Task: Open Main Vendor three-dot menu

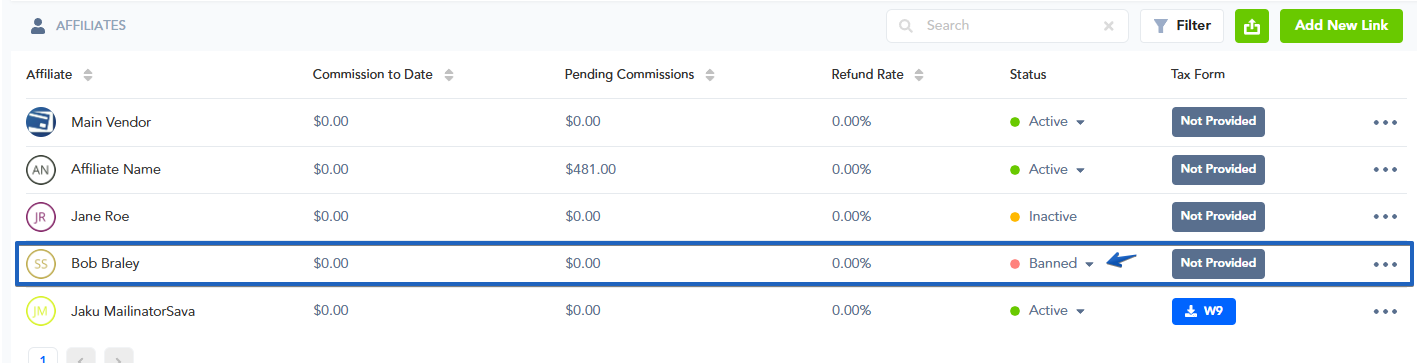Action: coord(1385,122)
